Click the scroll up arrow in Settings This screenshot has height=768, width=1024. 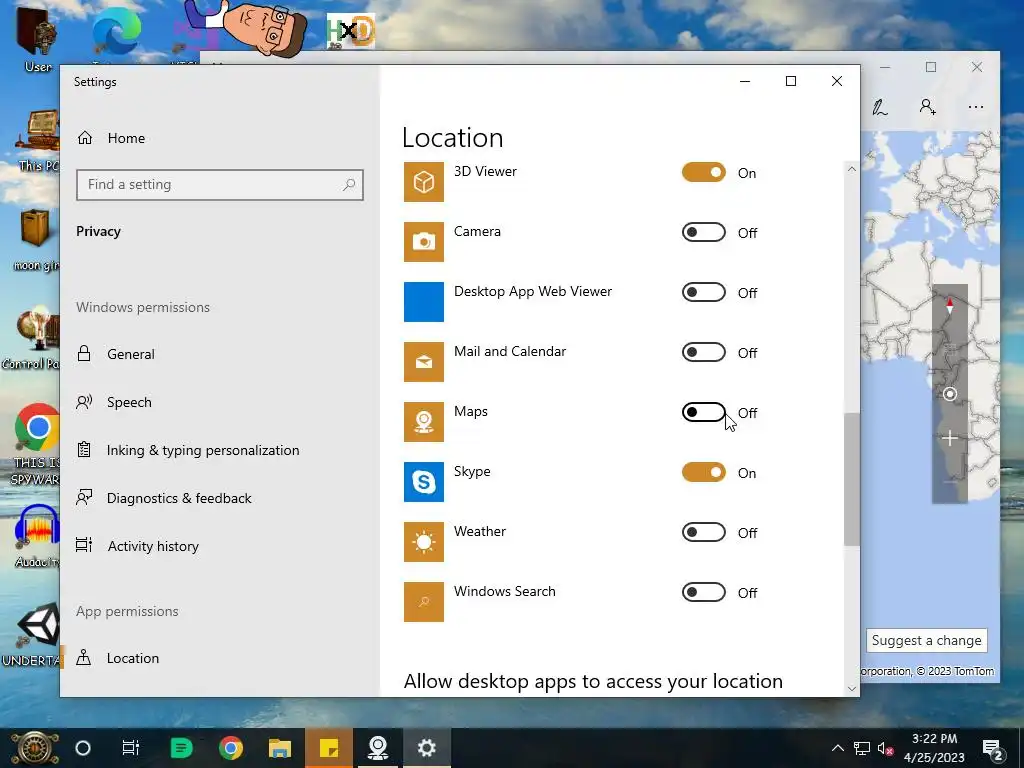[x=852, y=169]
